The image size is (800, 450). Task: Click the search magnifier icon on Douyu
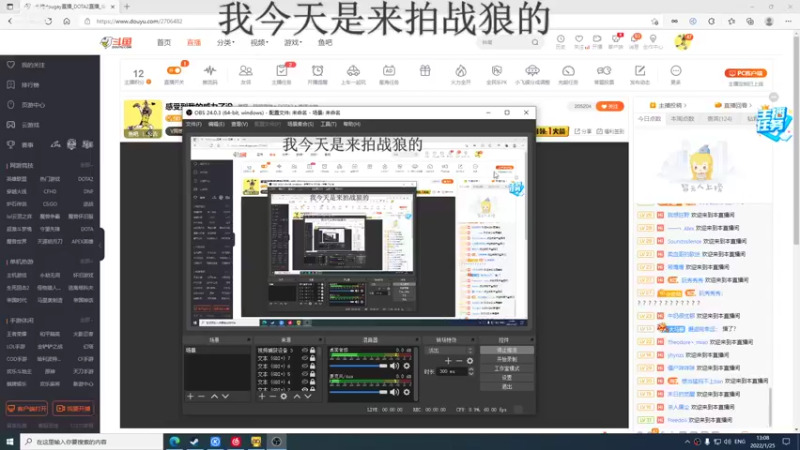(535, 42)
